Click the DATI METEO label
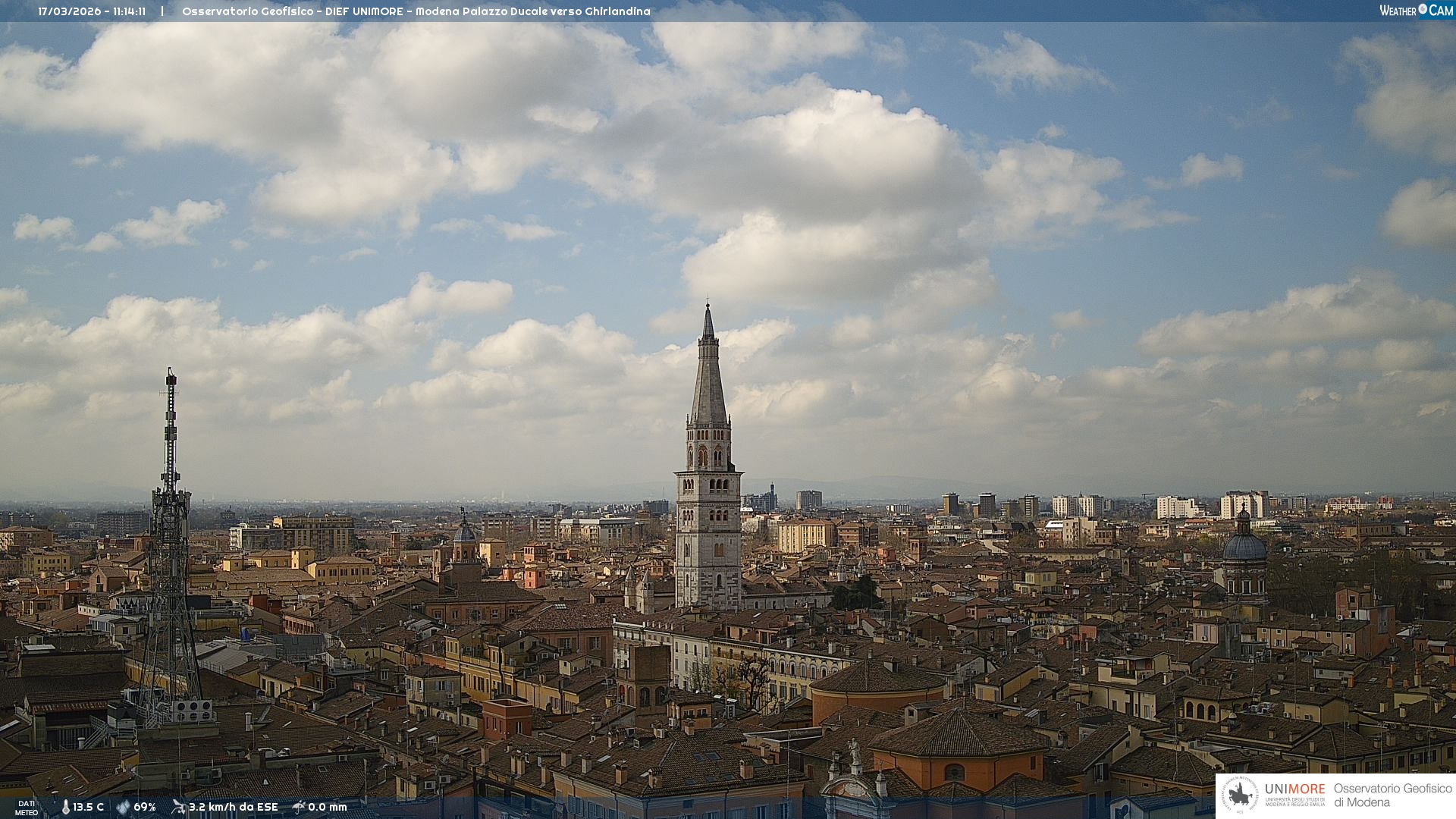Viewport: 1456px width, 819px height. 27,808
